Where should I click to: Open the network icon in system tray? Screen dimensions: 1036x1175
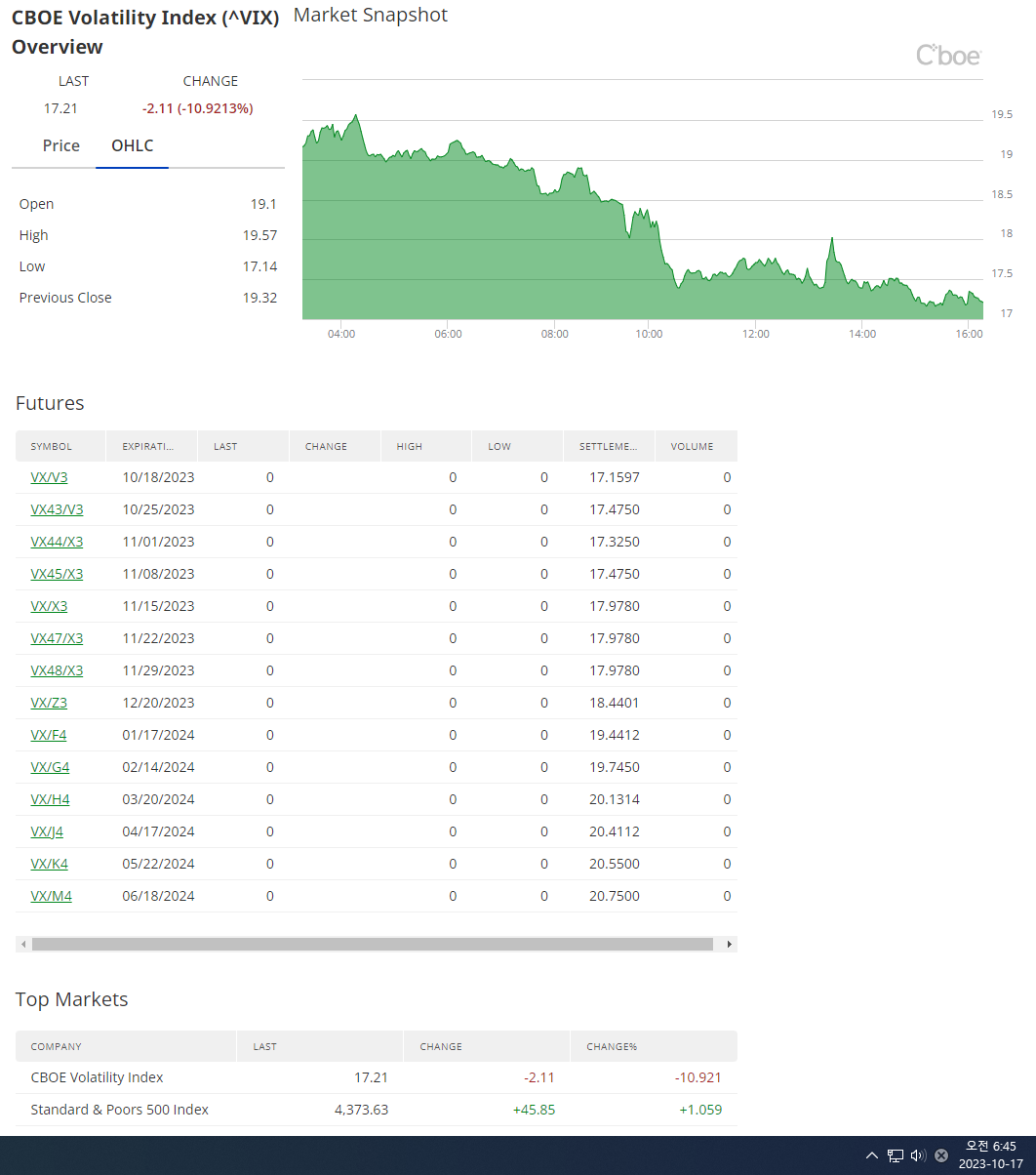tap(896, 1156)
